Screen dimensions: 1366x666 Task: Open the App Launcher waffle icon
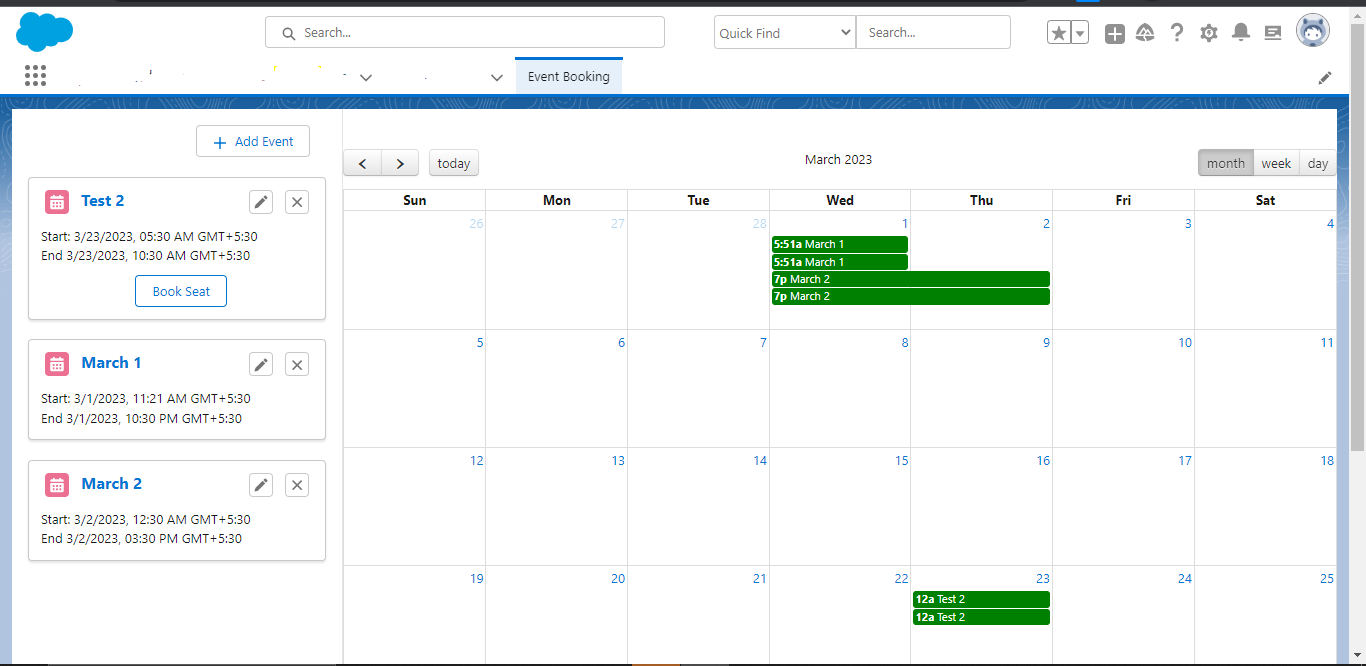[x=35, y=76]
